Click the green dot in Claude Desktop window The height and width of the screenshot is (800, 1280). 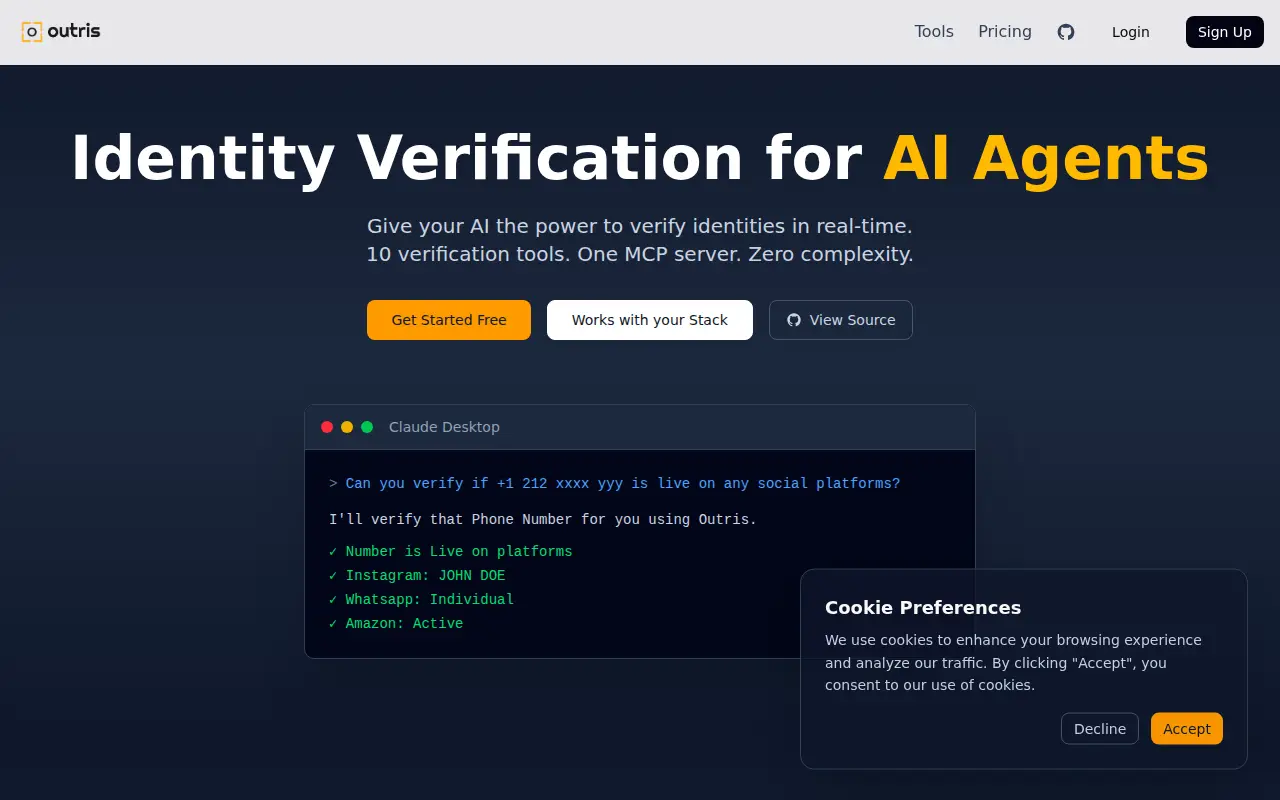(x=367, y=427)
